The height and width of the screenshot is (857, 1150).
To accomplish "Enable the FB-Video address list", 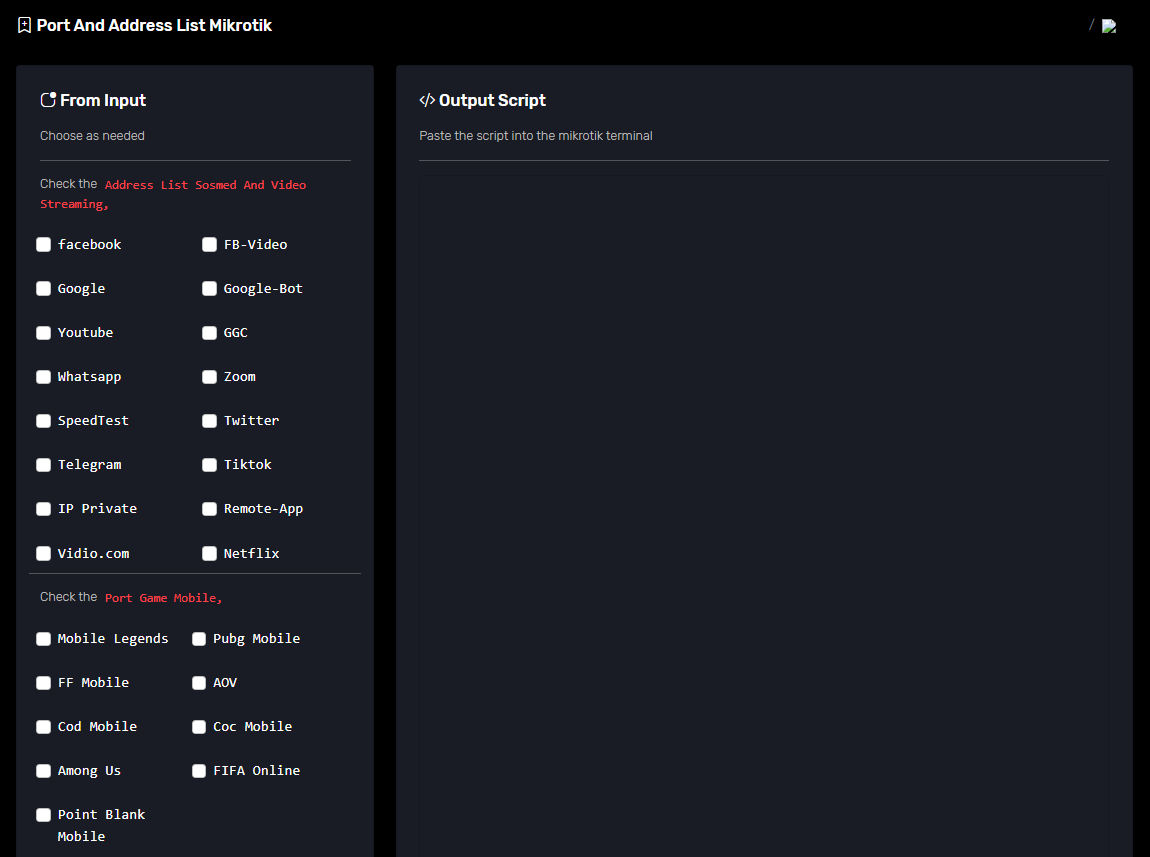I will (209, 244).
